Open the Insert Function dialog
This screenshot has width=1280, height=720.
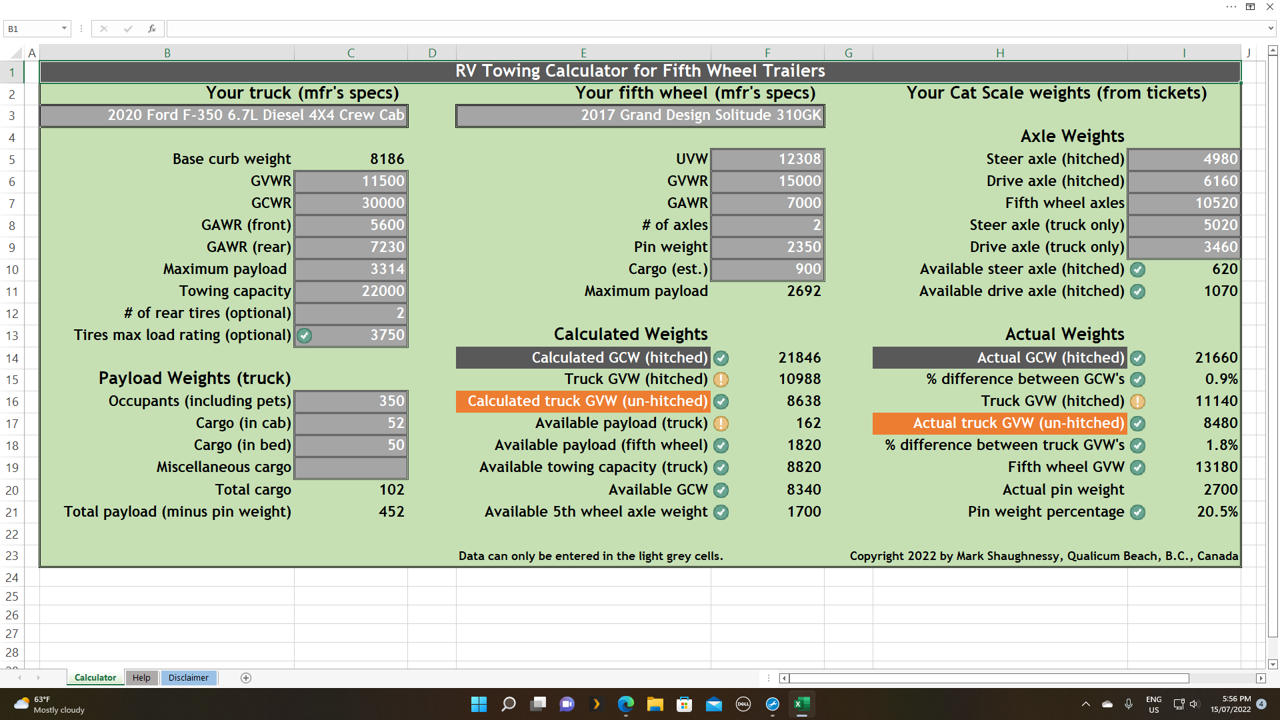152,28
